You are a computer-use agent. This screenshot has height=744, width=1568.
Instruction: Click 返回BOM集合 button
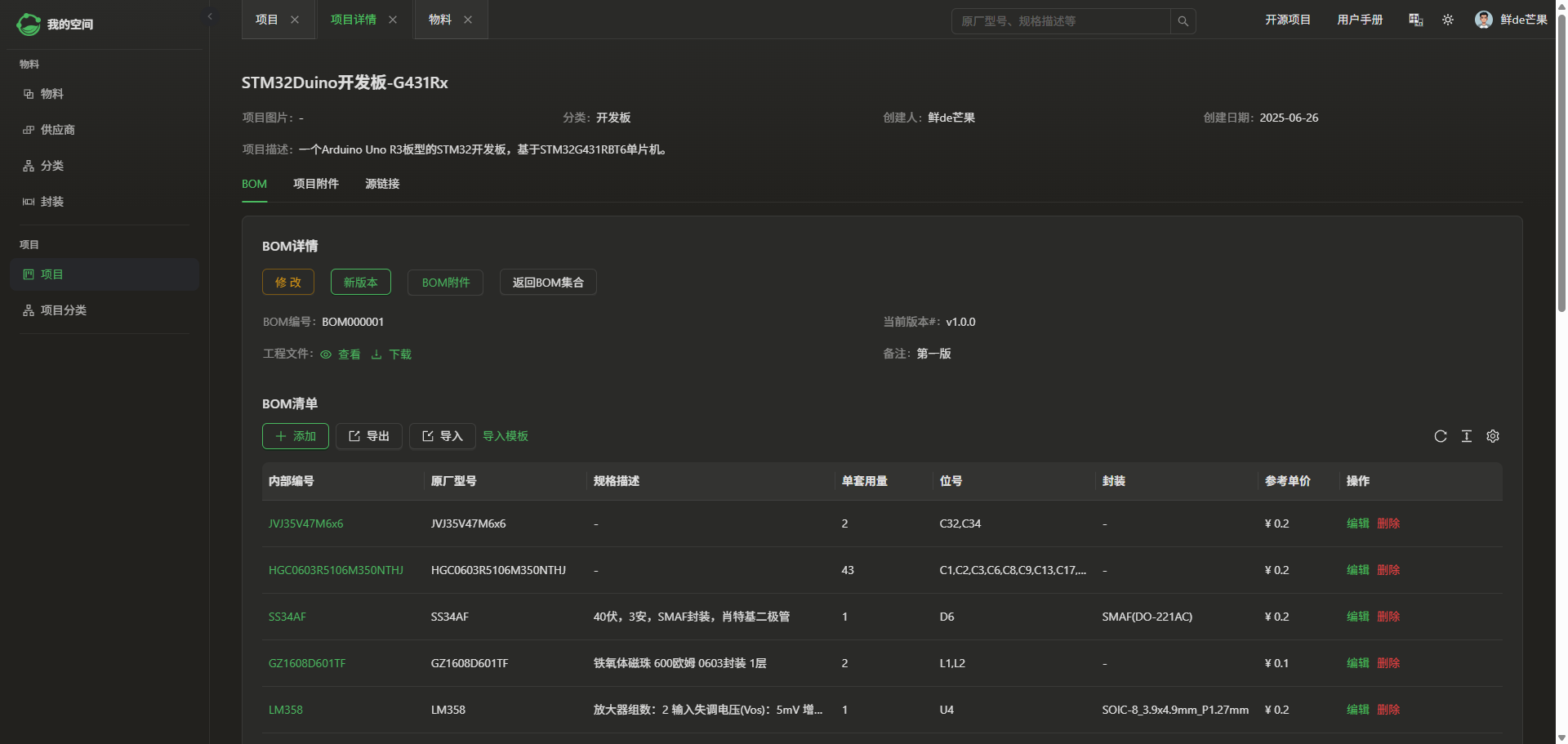point(548,282)
